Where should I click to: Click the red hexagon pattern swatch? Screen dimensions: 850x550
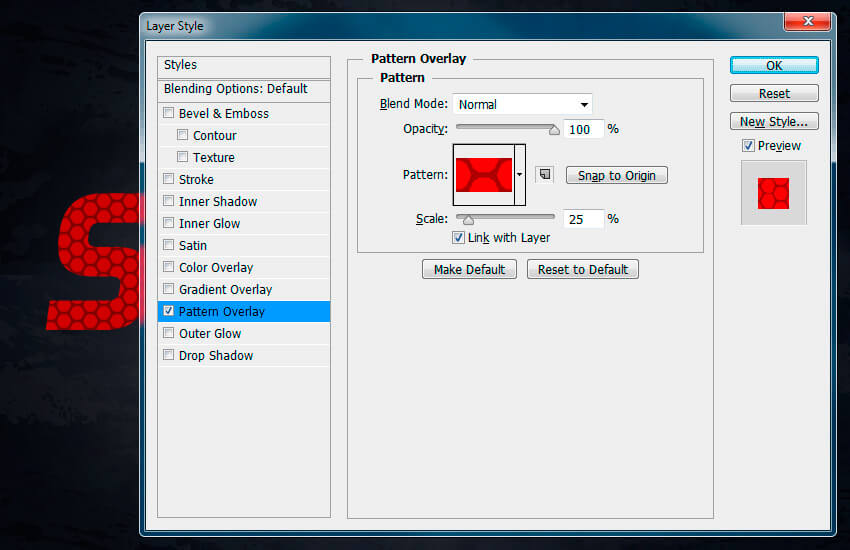pyautogui.click(x=484, y=174)
